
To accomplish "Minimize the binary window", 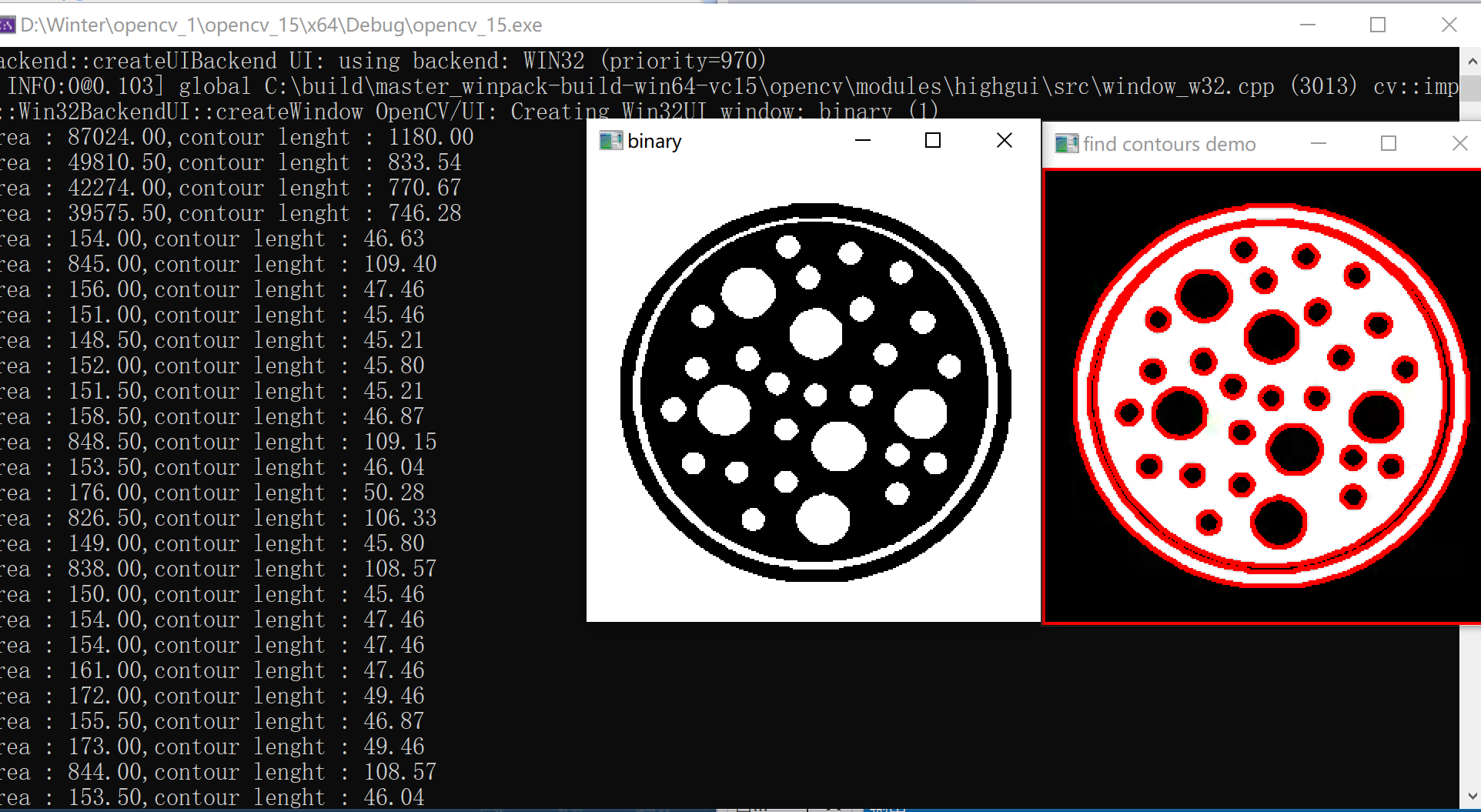I will (x=862, y=140).
